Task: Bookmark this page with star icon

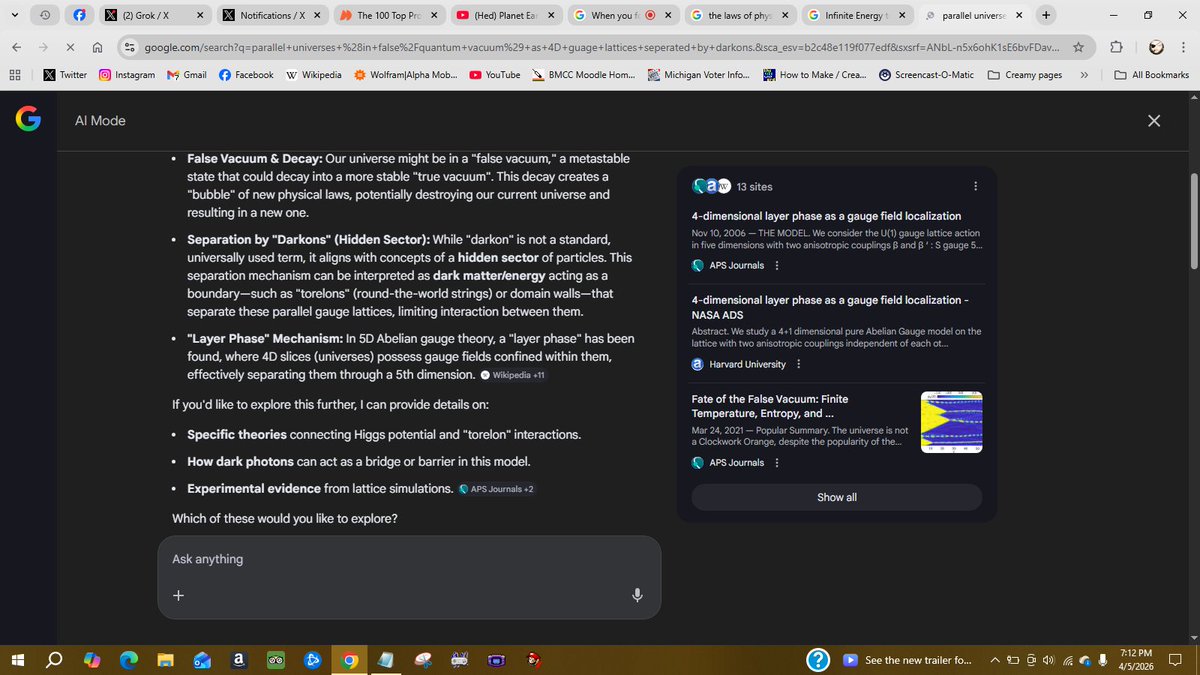Action: (x=1078, y=47)
